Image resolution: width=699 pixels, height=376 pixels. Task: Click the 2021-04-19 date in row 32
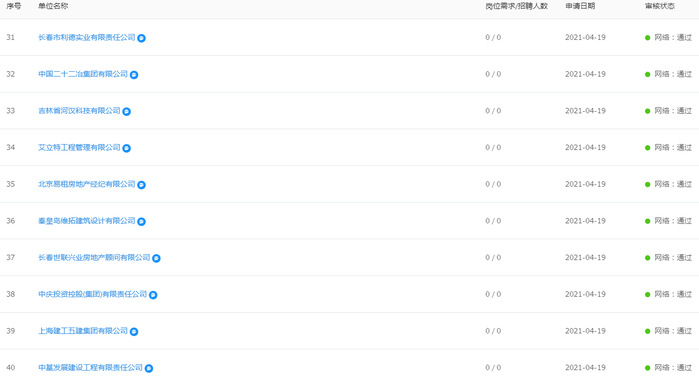[585, 74]
